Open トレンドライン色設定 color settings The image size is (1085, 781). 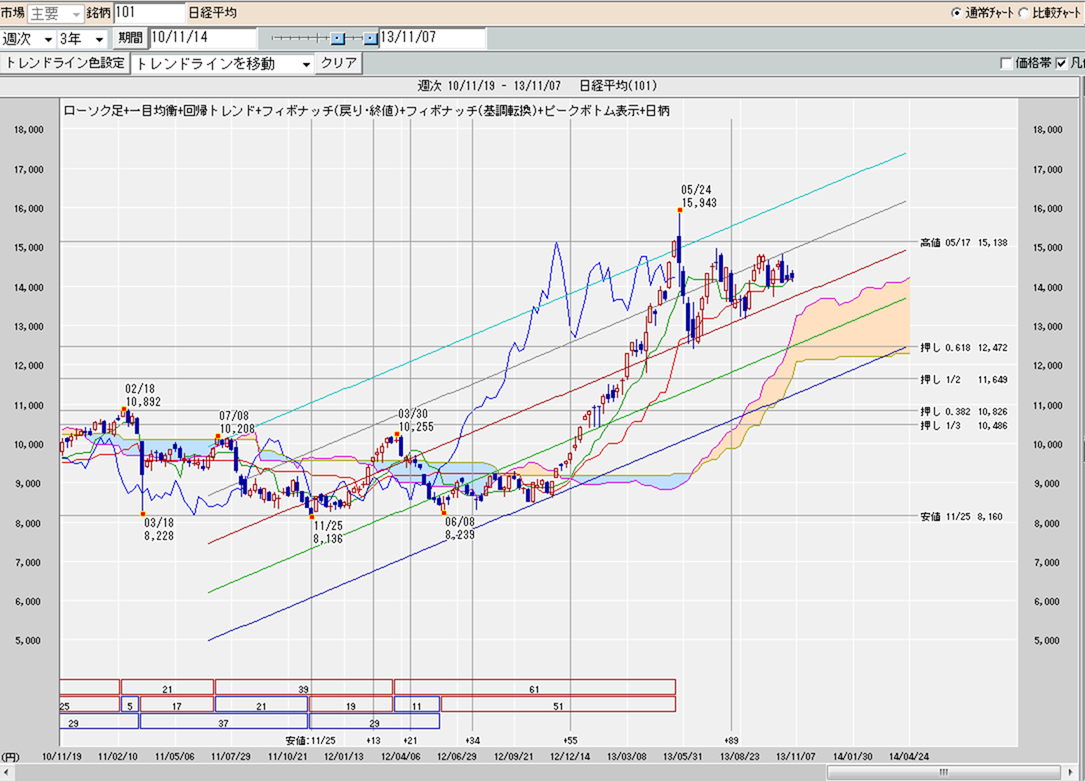[65, 63]
